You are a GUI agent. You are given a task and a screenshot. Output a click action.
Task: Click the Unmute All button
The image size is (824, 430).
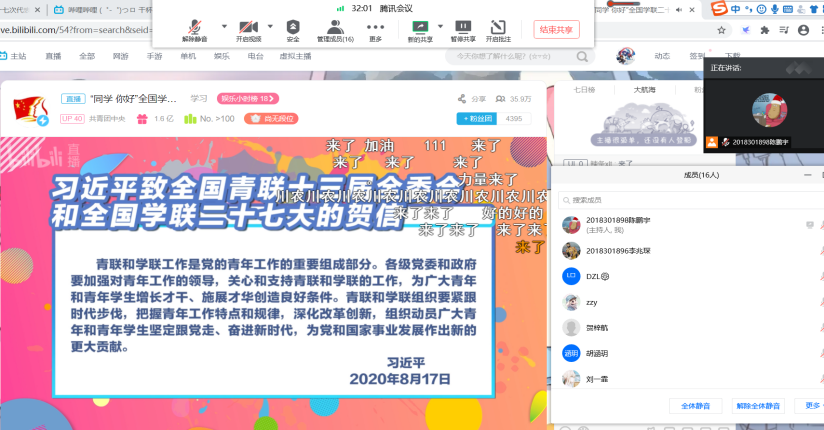point(757,406)
